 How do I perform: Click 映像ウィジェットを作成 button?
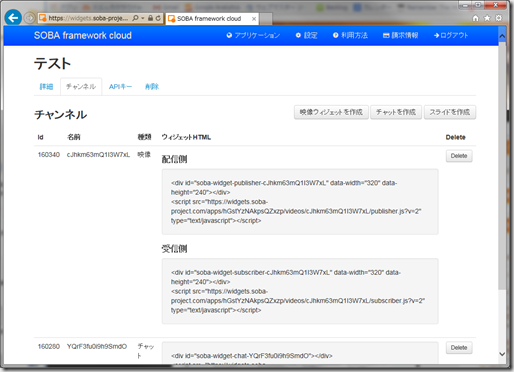(331, 112)
